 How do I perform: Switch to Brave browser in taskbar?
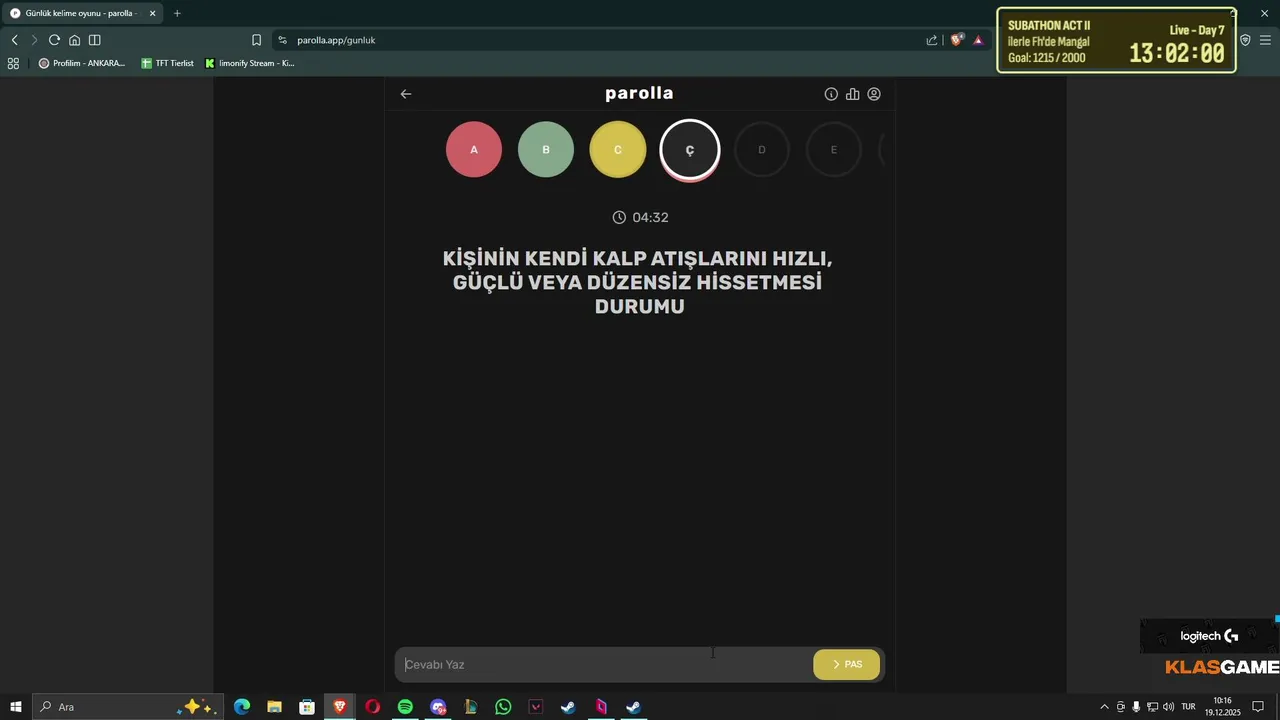point(340,707)
